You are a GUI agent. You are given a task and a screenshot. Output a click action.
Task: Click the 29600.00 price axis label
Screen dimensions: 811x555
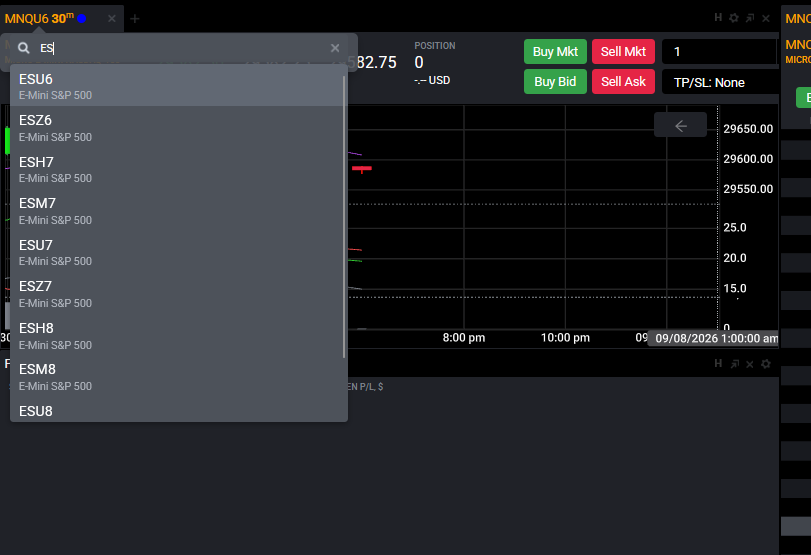748,159
